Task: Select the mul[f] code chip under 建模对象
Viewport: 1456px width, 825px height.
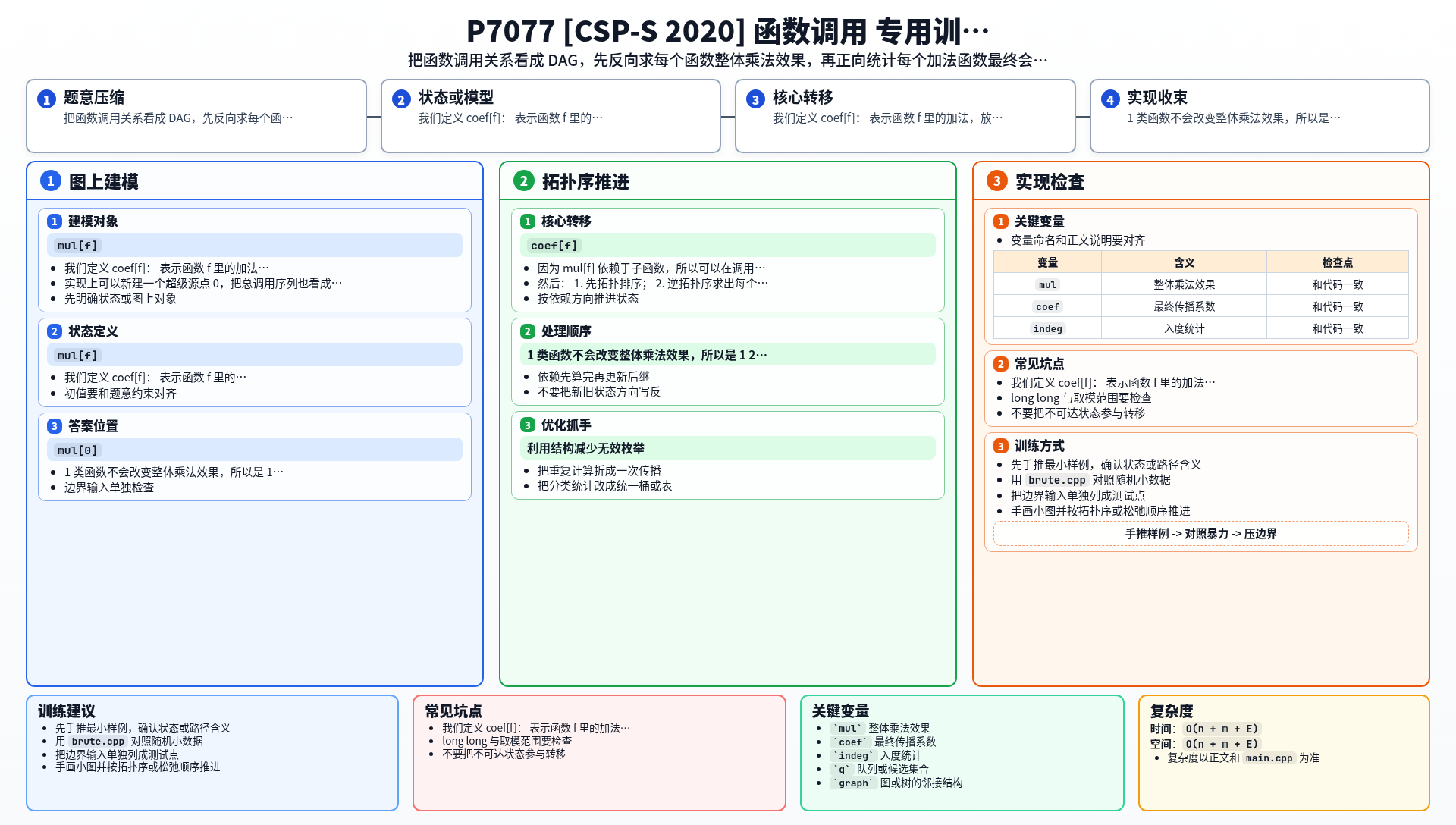Action: click(77, 246)
